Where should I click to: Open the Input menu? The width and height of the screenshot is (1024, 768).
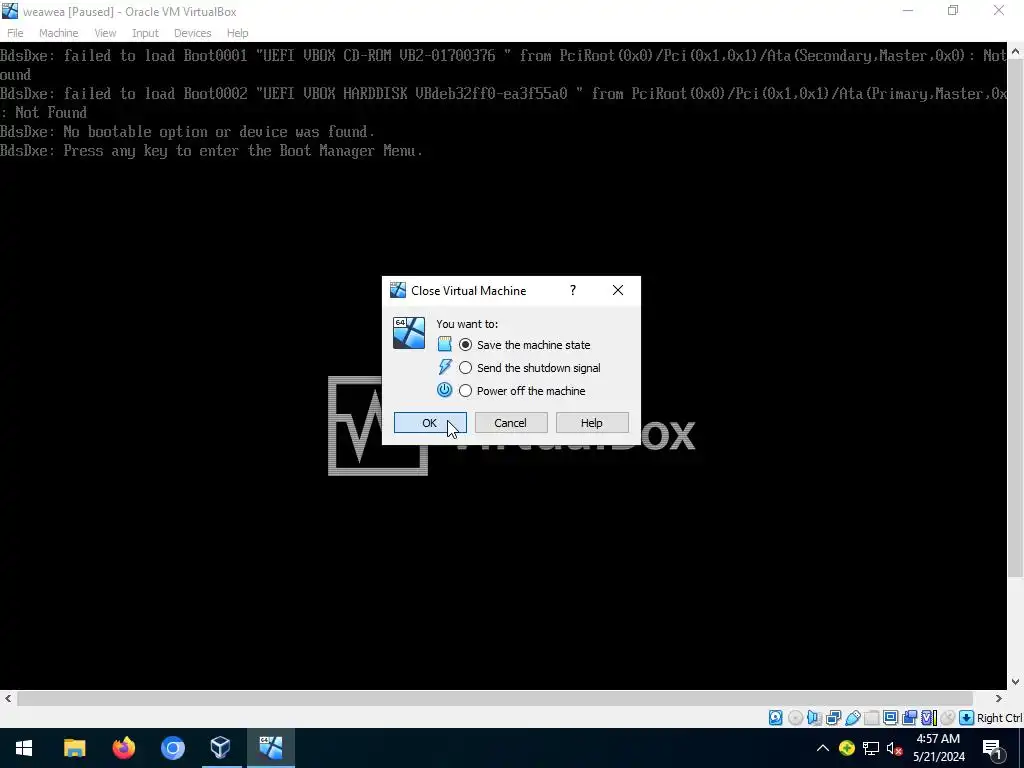pyautogui.click(x=145, y=33)
